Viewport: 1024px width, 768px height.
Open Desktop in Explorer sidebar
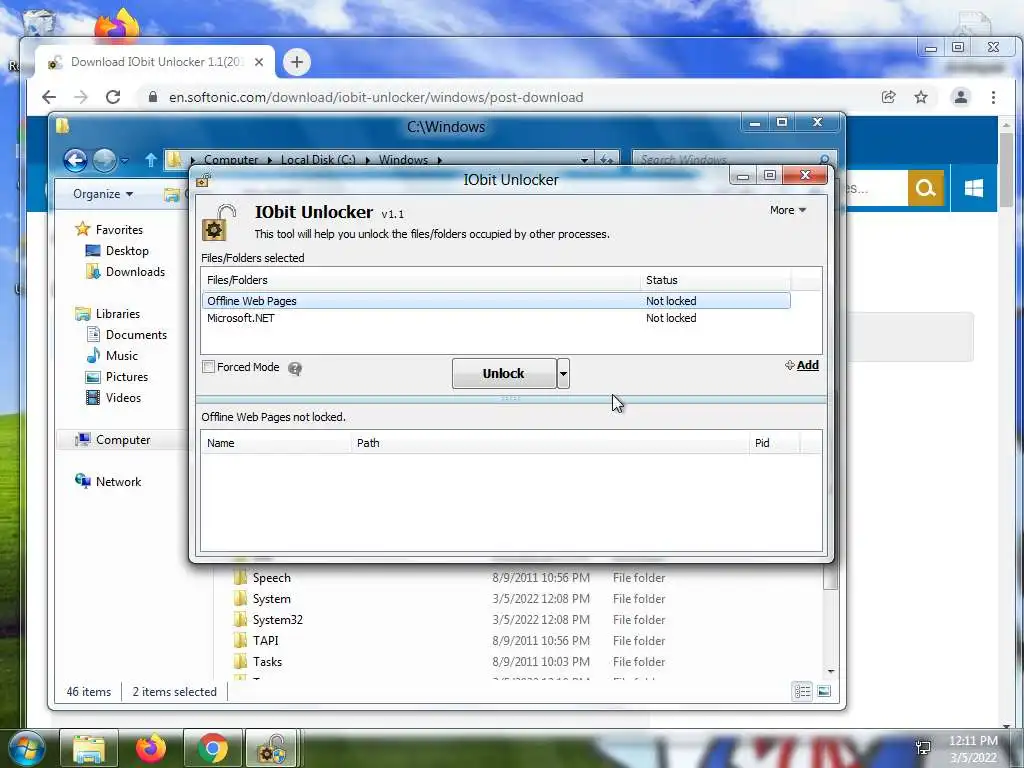(x=118, y=251)
